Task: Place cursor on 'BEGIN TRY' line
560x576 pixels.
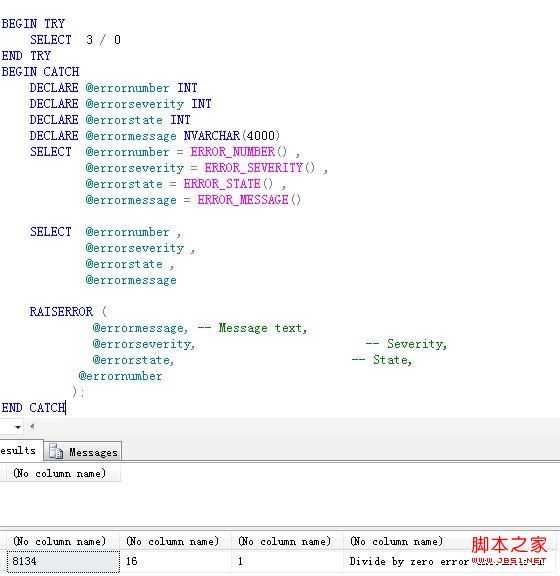Action: coord(33,24)
